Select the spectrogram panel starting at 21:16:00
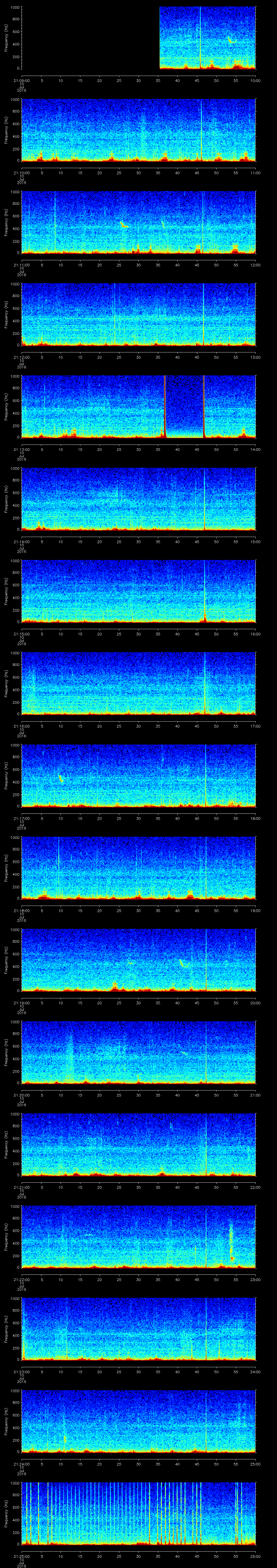 click(x=138, y=683)
